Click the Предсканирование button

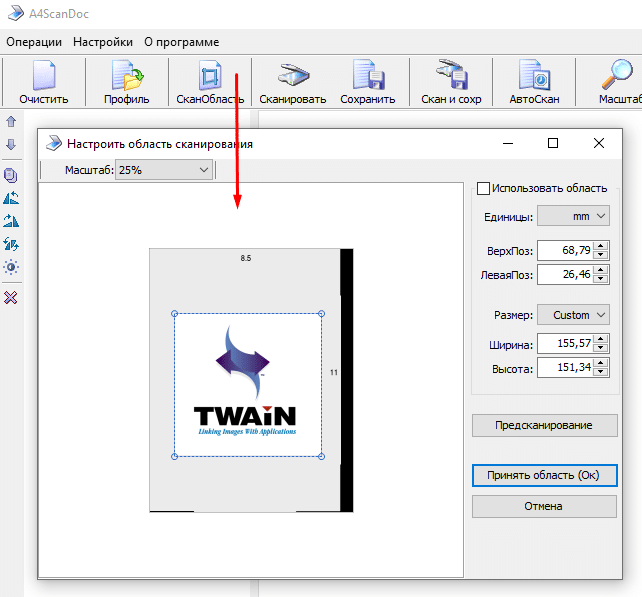[x=544, y=425]
